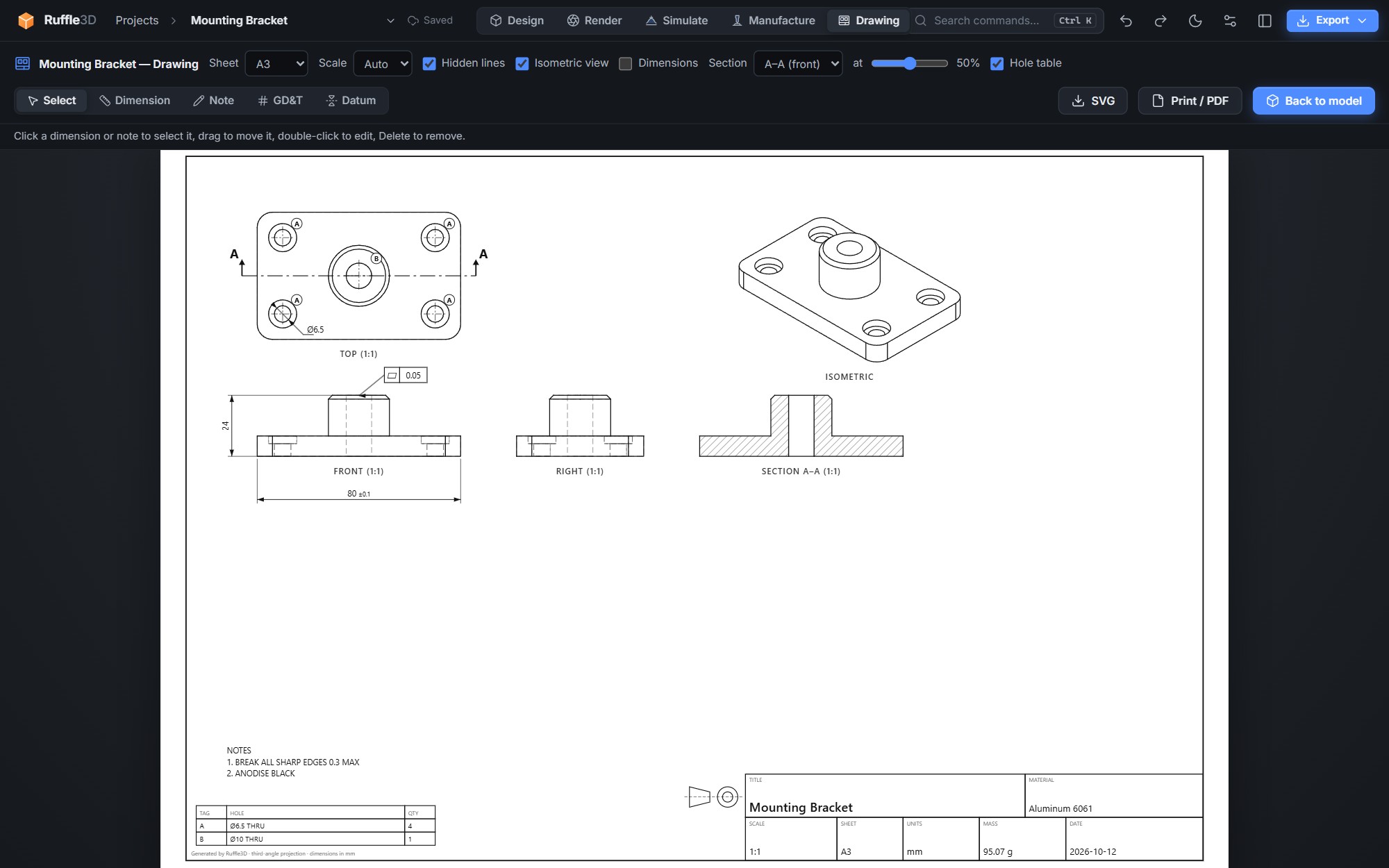The width and height of the screenshot is (1389, 868).
Task: Enable the Dimensions checkbox
Action: click(x=626, y=64)
